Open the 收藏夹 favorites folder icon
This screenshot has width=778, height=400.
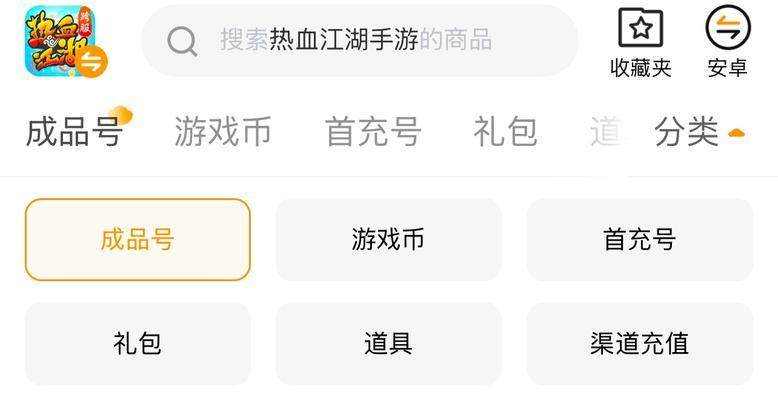[x=640, y=28]
